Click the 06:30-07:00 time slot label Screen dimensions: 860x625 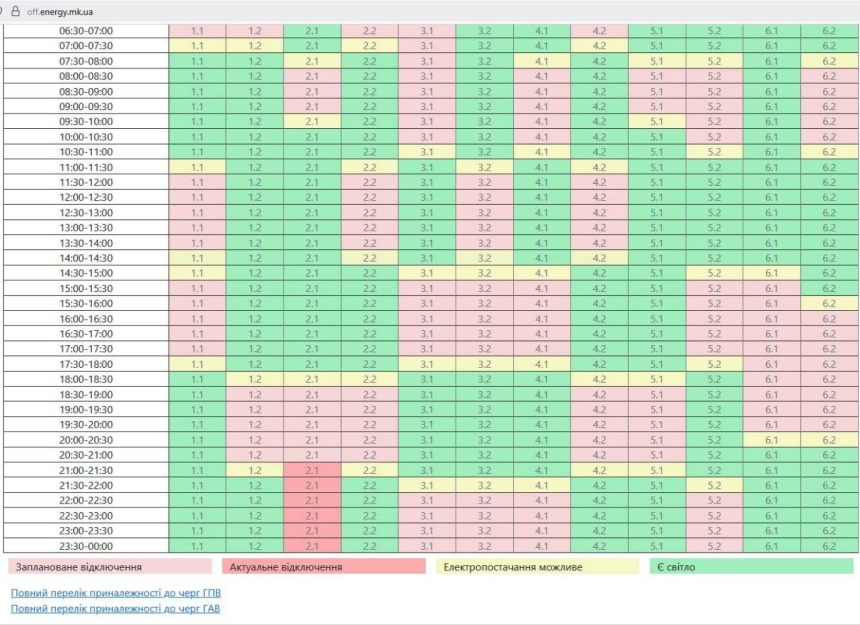click(86, 30)
